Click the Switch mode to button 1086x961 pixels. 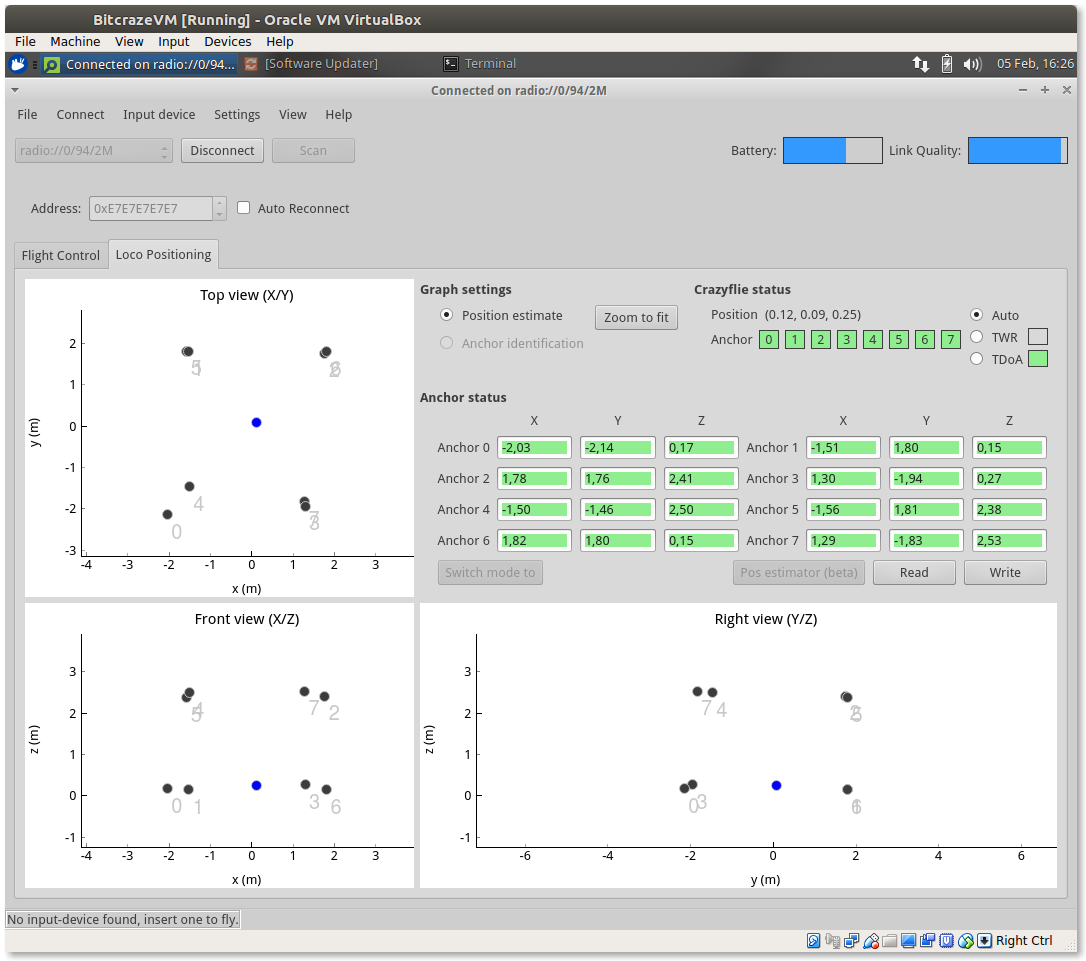coord(490,573)
